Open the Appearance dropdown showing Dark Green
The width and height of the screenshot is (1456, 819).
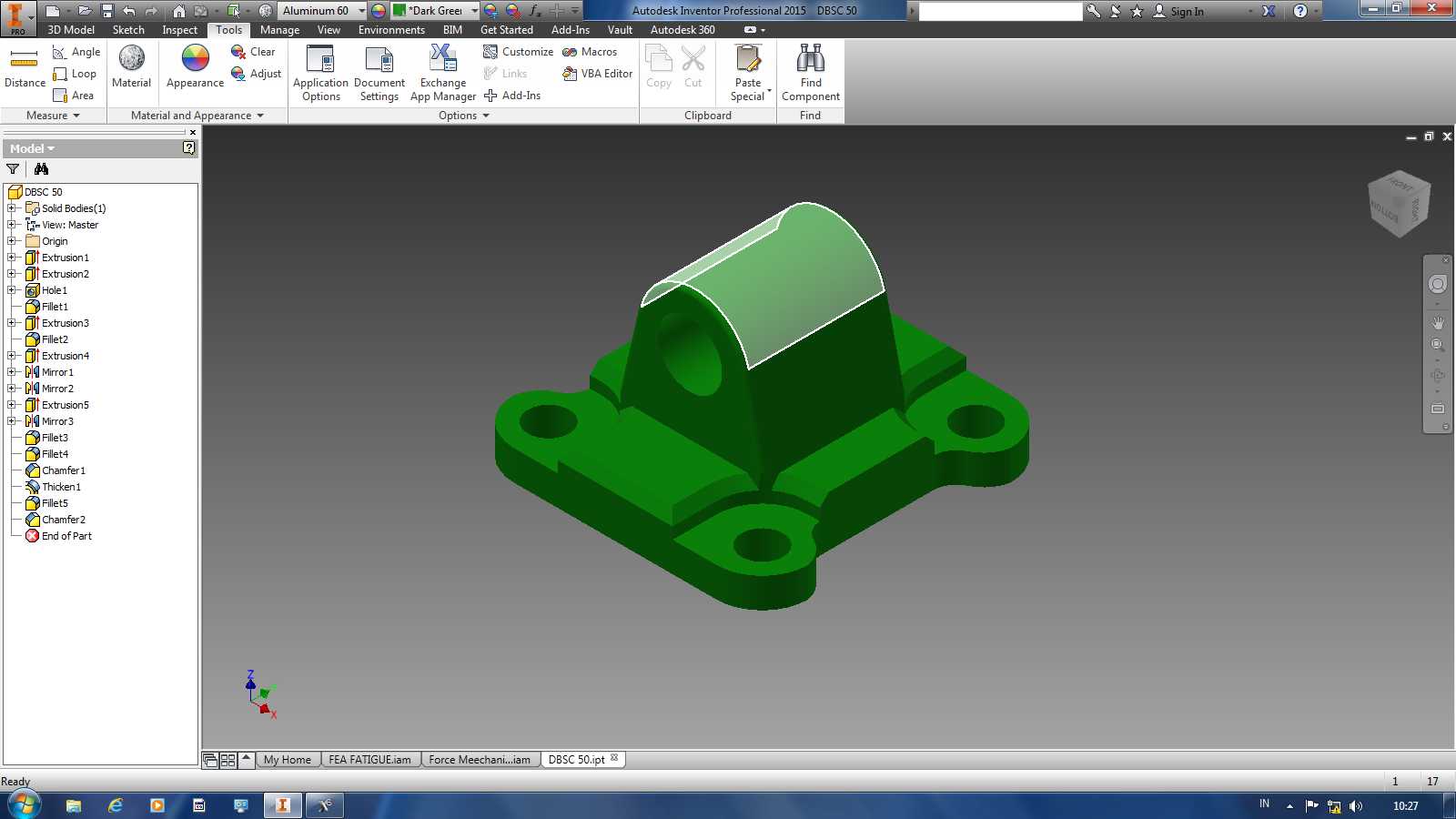click(x=435, y=11)
